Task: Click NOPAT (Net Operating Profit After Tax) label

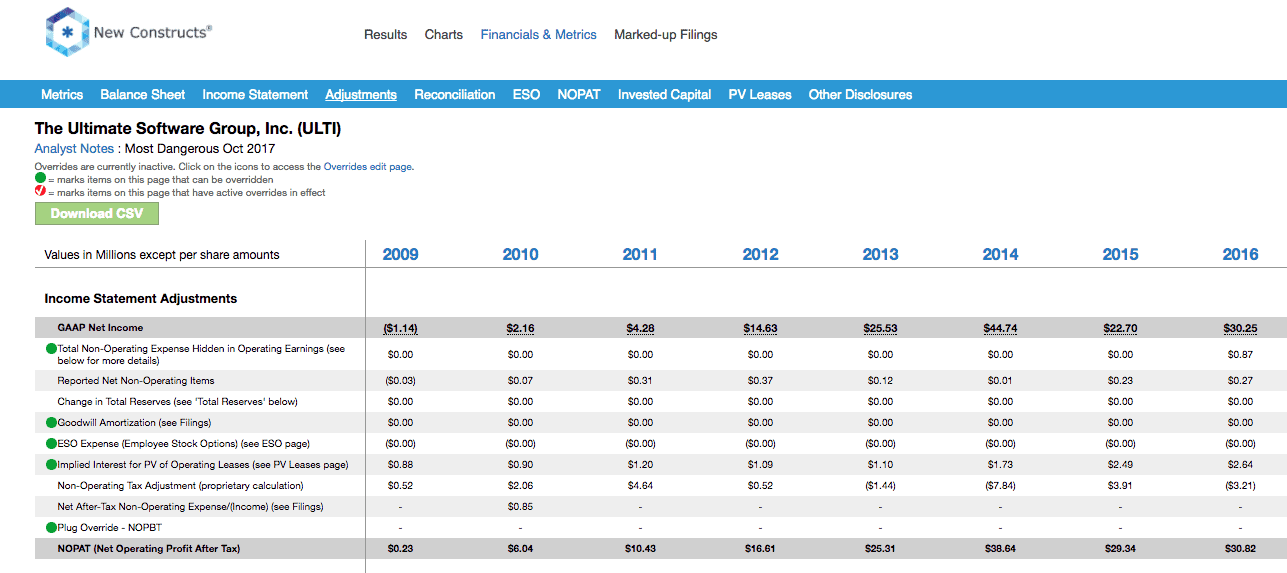Action: pos(149,549)
